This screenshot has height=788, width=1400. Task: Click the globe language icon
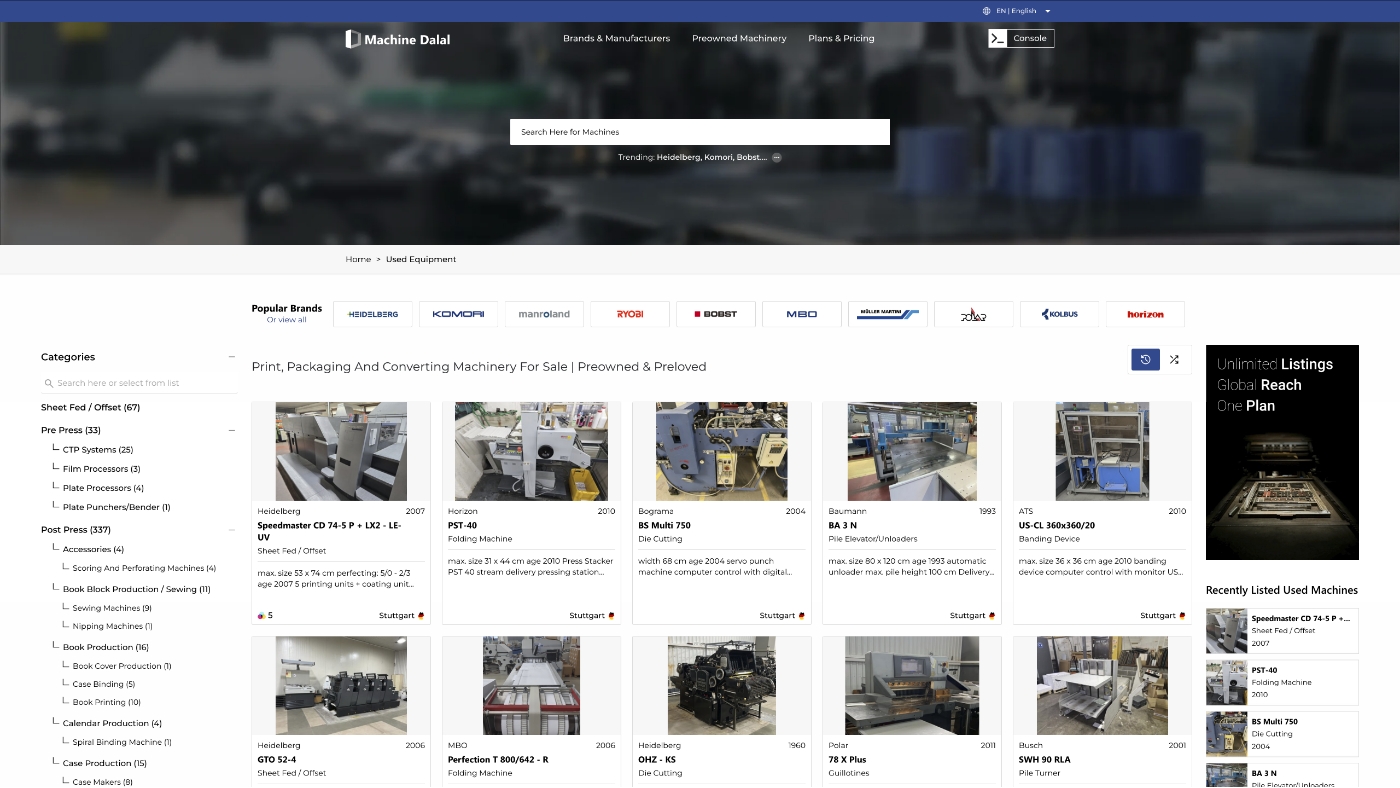987,11
